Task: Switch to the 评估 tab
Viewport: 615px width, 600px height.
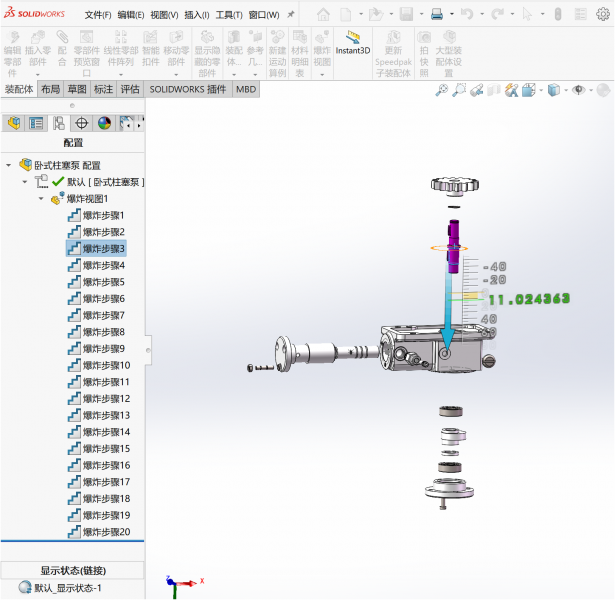Action: (x=131, y=89)
